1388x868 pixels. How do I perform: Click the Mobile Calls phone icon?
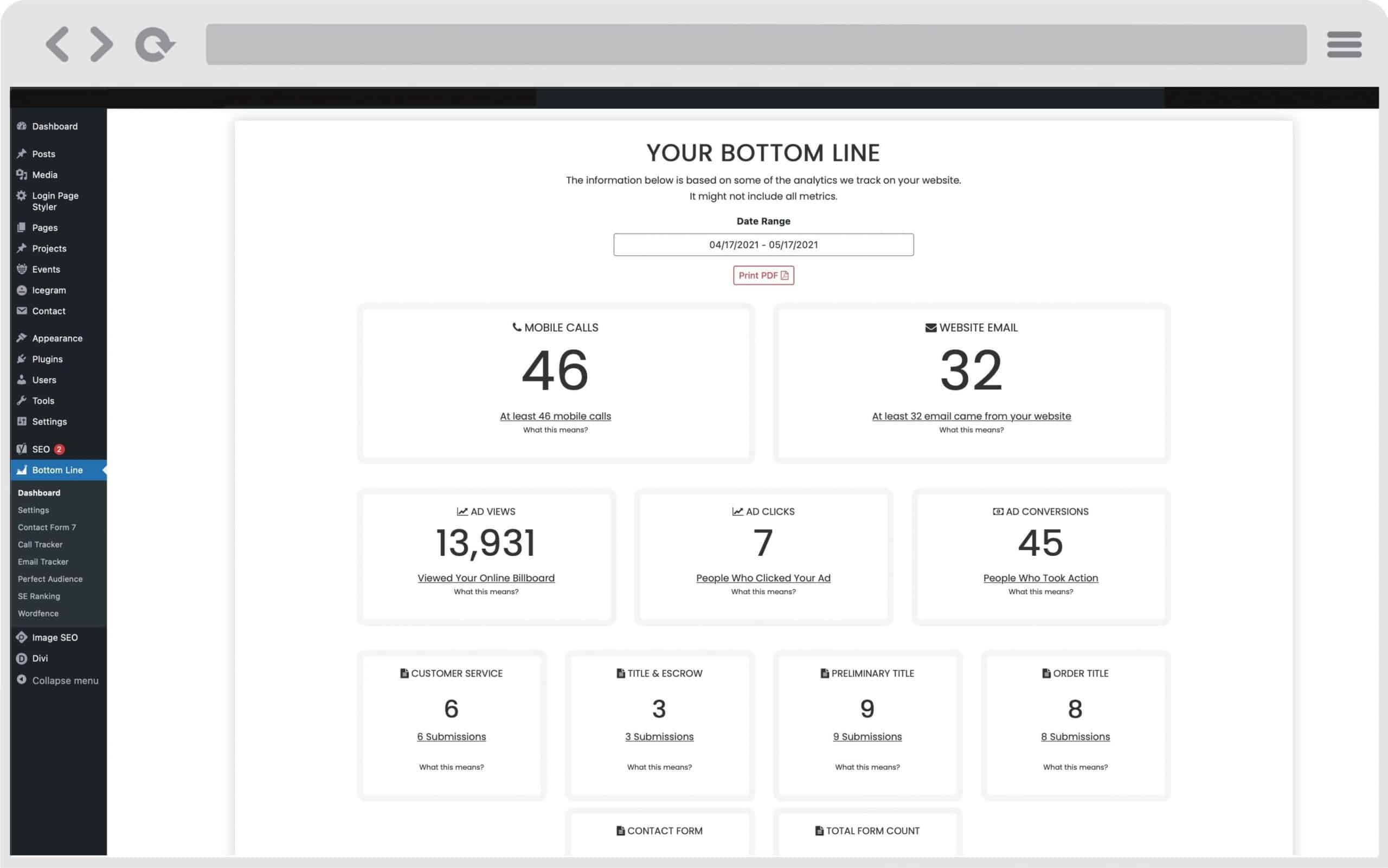click(517, 327)
